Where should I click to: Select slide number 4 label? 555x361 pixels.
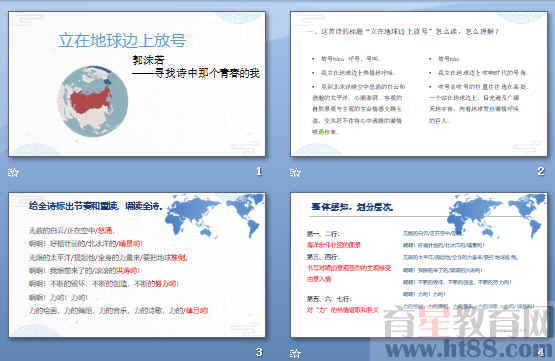[x=541, y=352]
